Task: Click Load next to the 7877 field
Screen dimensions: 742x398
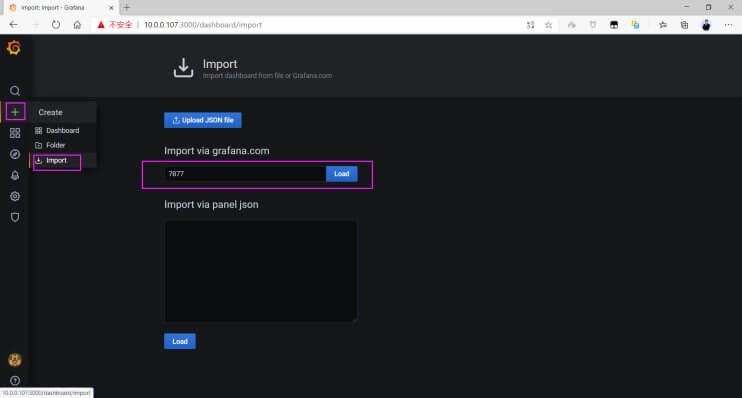Action: 342,174
